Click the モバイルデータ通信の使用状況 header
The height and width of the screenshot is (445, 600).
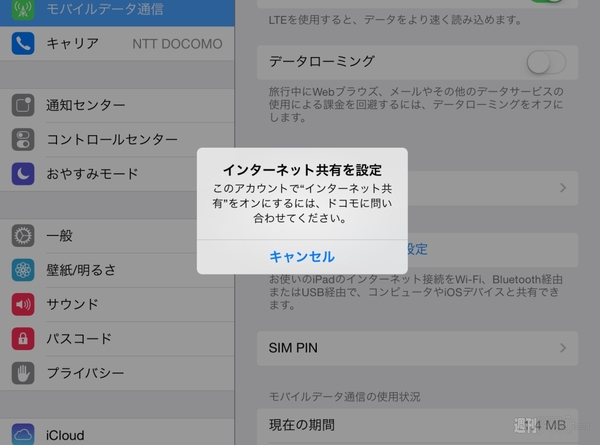[344, 397]
